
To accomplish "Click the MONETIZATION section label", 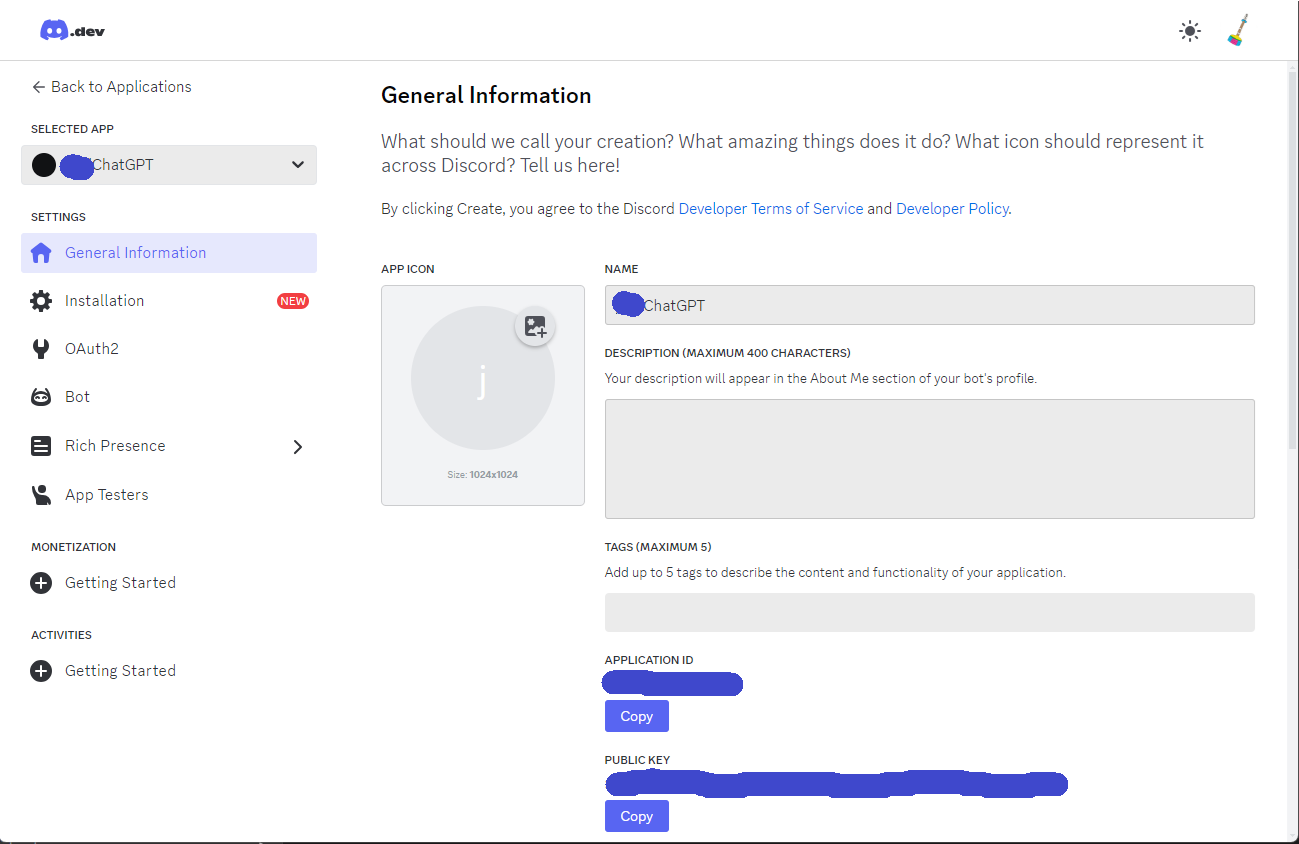I will (x=74, y=547).
